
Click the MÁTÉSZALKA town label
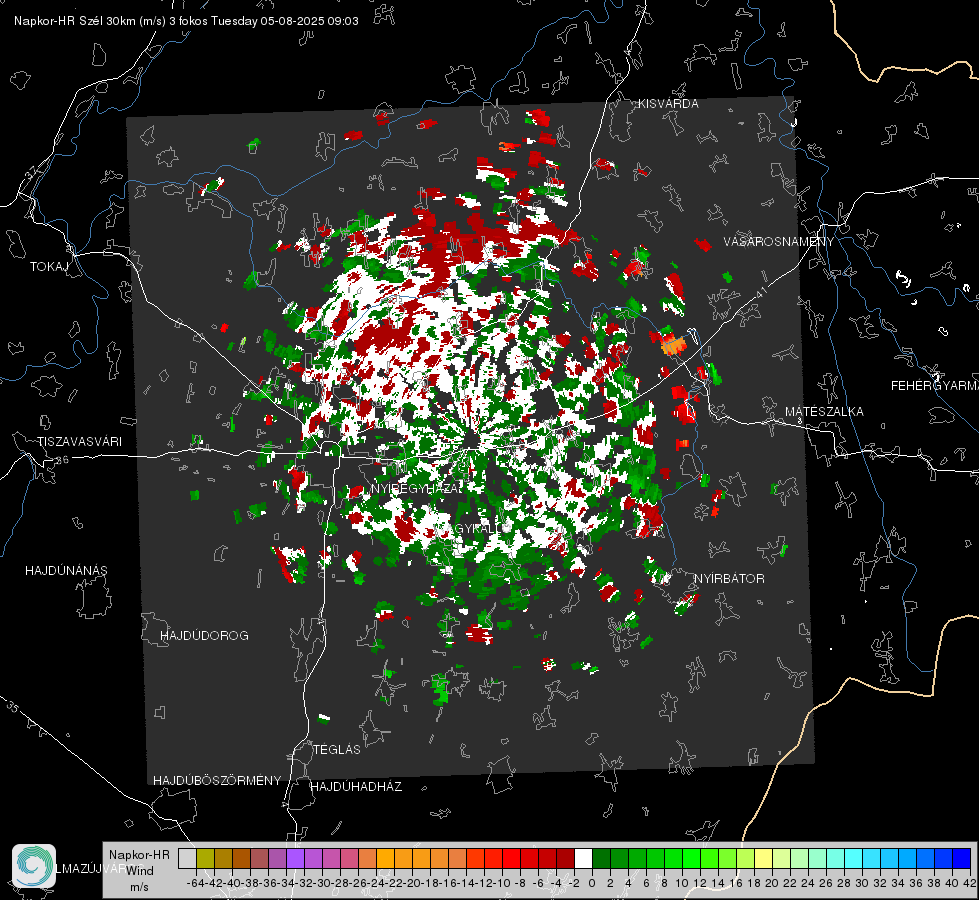point(824,412)
